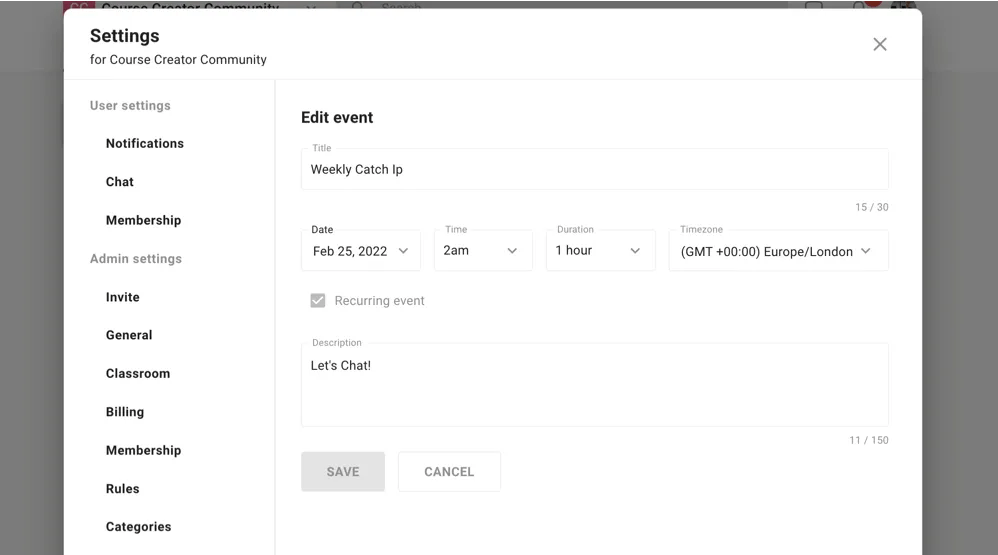The width and height of the screenshot is (998, 555).
Task: Click the Recurring event label text
Action: coord(379,300)
